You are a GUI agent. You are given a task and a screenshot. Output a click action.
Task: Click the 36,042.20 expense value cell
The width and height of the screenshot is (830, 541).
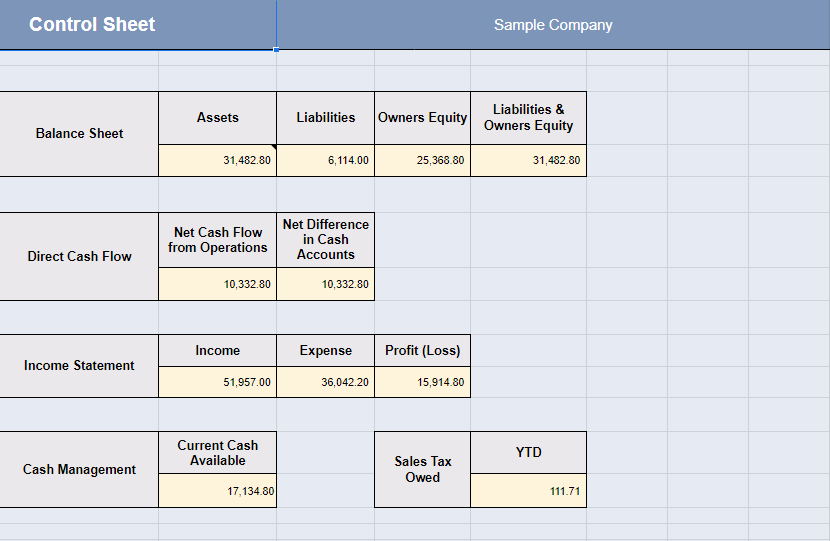tap(326, 382)
